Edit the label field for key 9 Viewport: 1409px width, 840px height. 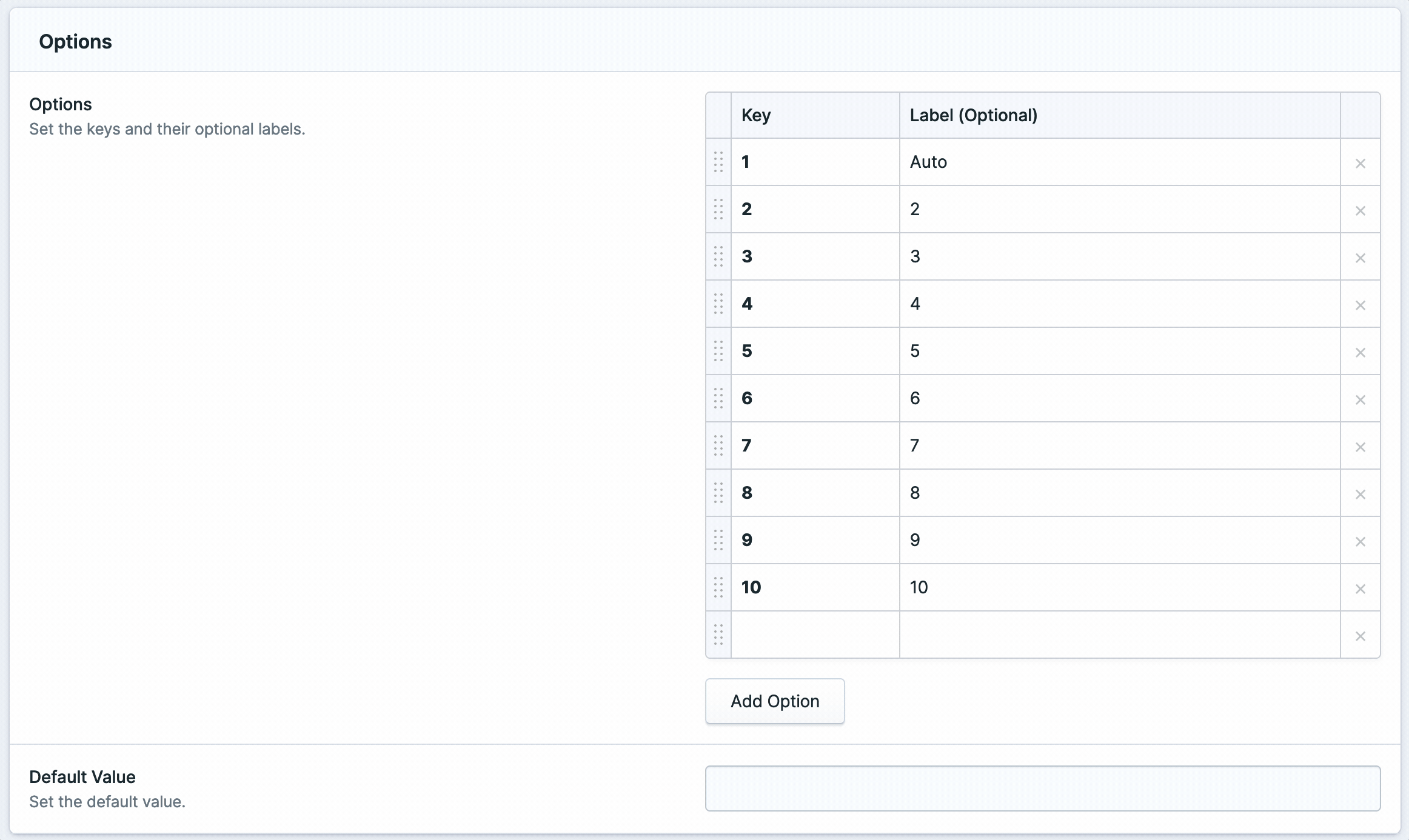pyautogui.click(x=1119, y=540)
